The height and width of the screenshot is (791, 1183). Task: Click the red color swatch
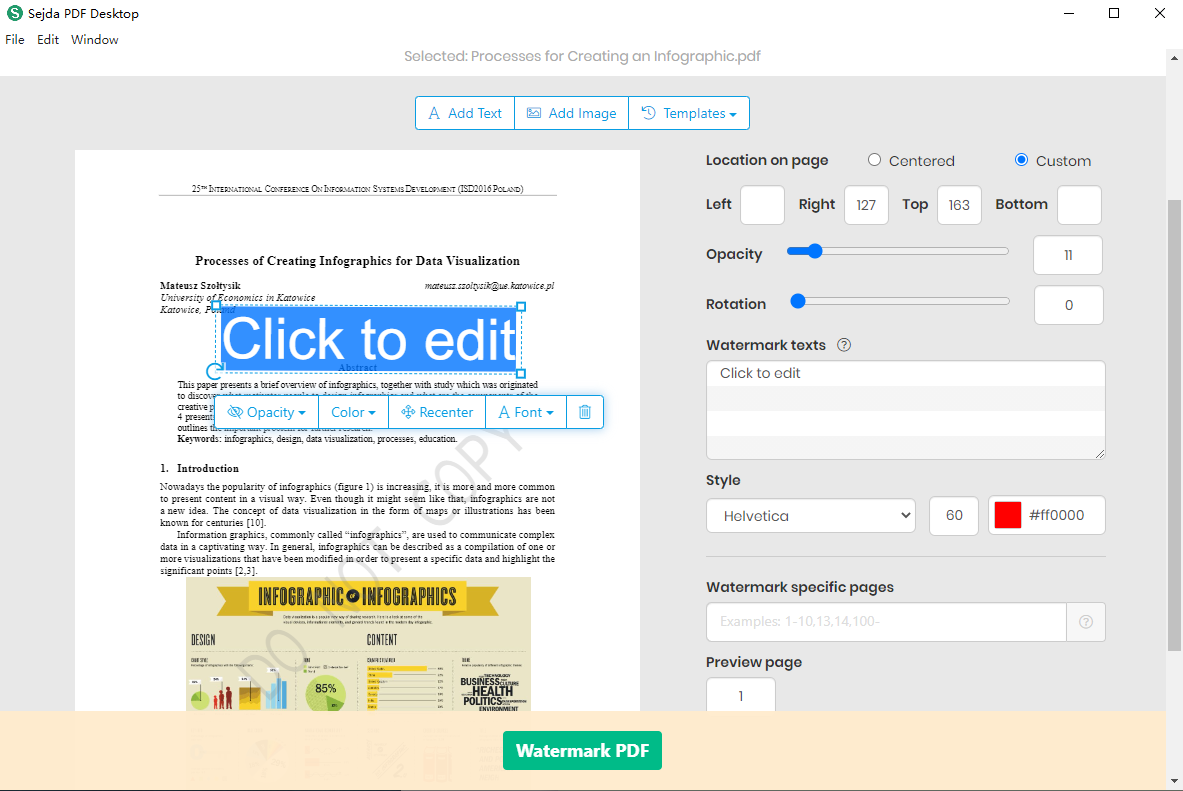[1007, 516]
